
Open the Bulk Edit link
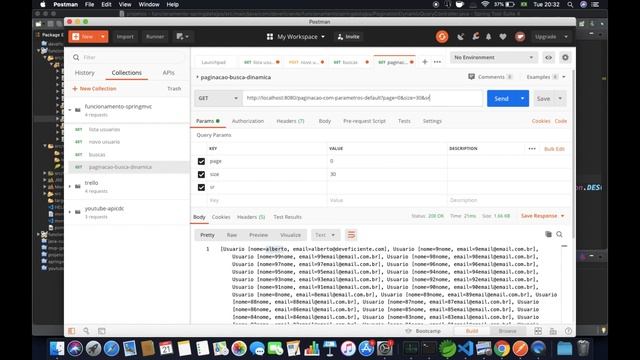tap(554, 149)
